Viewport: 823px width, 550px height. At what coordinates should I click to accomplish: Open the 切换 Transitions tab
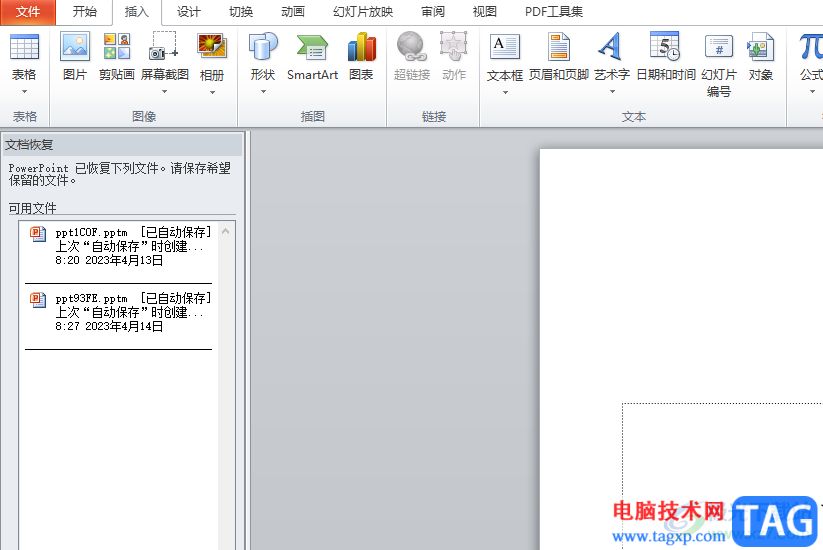coord(241,12)
